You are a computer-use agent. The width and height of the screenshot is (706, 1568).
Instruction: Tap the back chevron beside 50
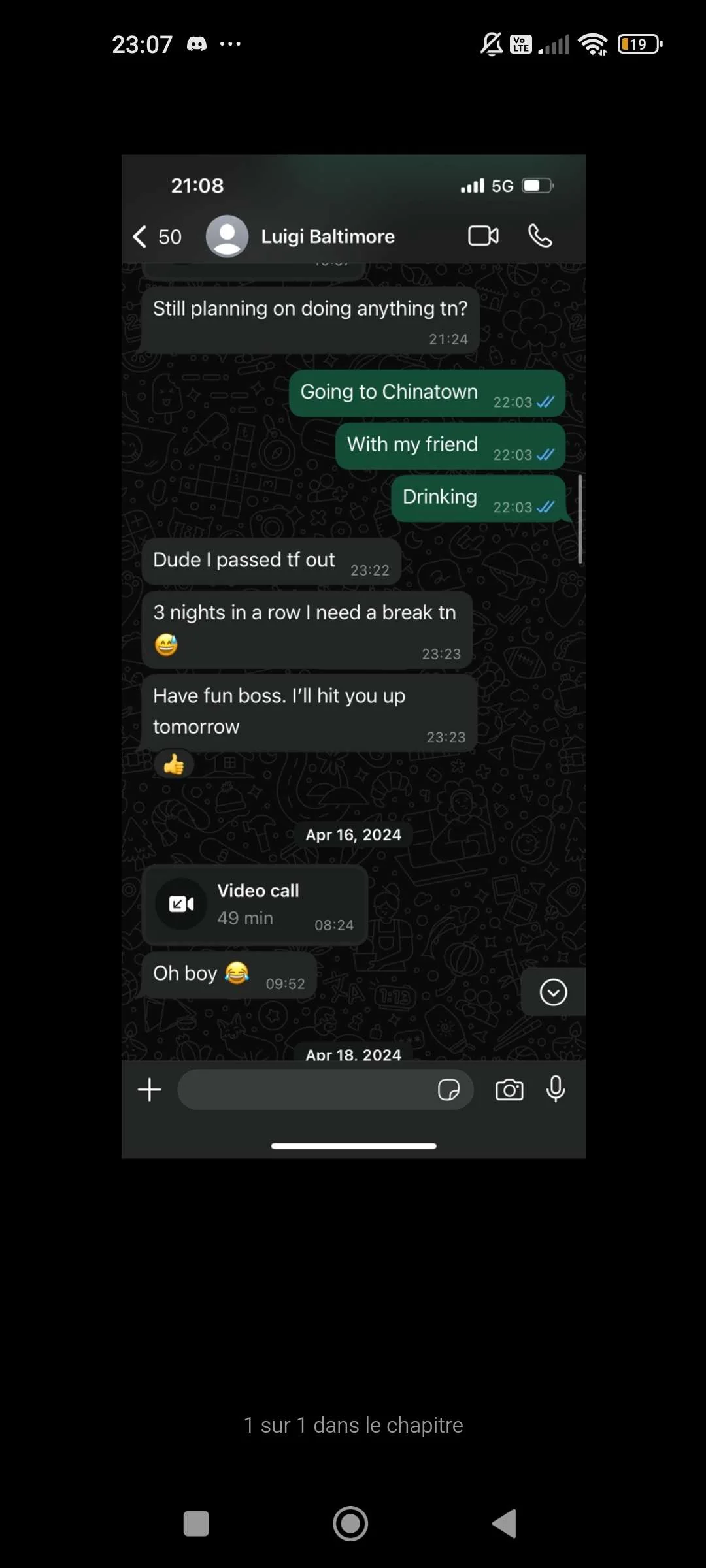[x=139, y=237]
